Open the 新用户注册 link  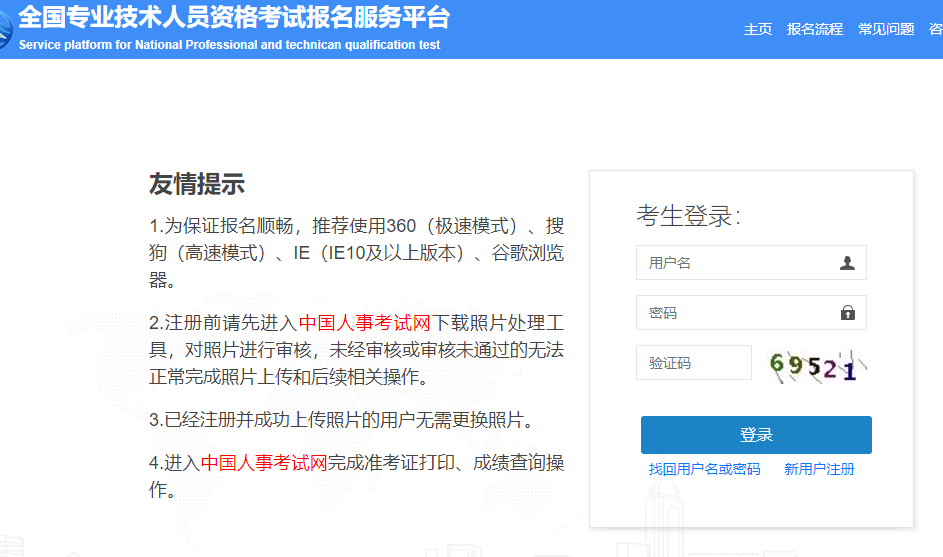(819, 469)
